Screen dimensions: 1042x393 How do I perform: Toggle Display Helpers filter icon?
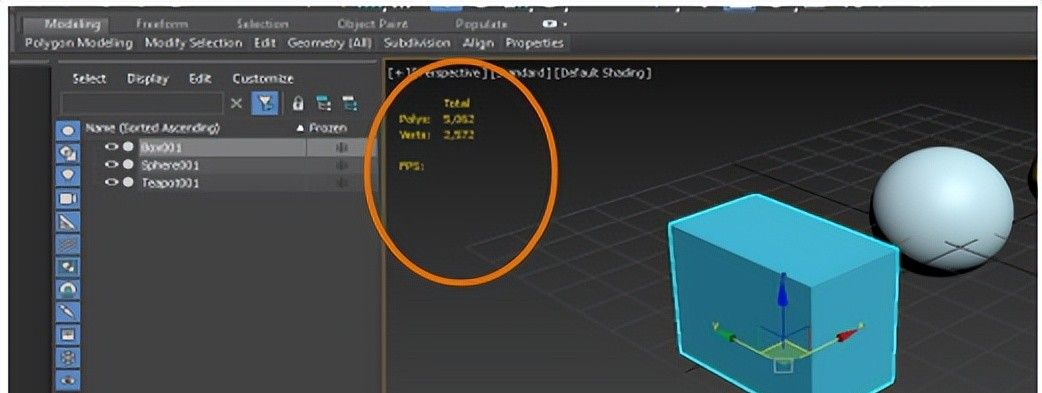(69, 221)
